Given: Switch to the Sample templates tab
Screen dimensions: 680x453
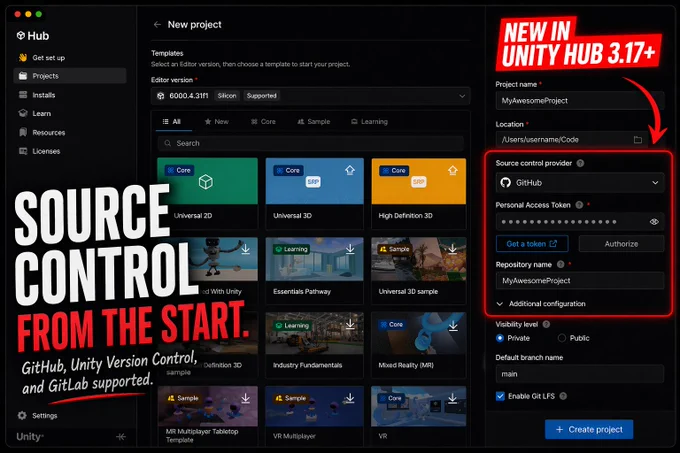Looking at the screenshot, I should pos(314,122).
